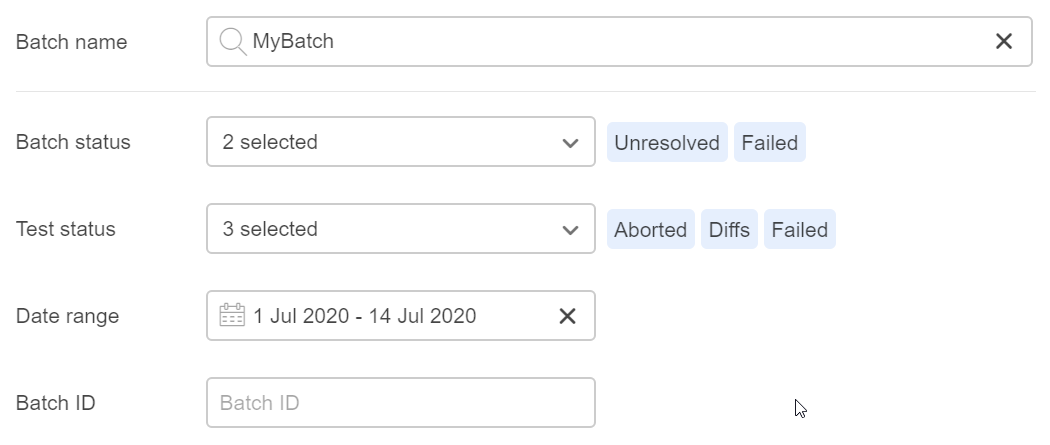The image size is (1050, 445).
Task: Open the calendar icon in Date range
Action: (232, 316)
